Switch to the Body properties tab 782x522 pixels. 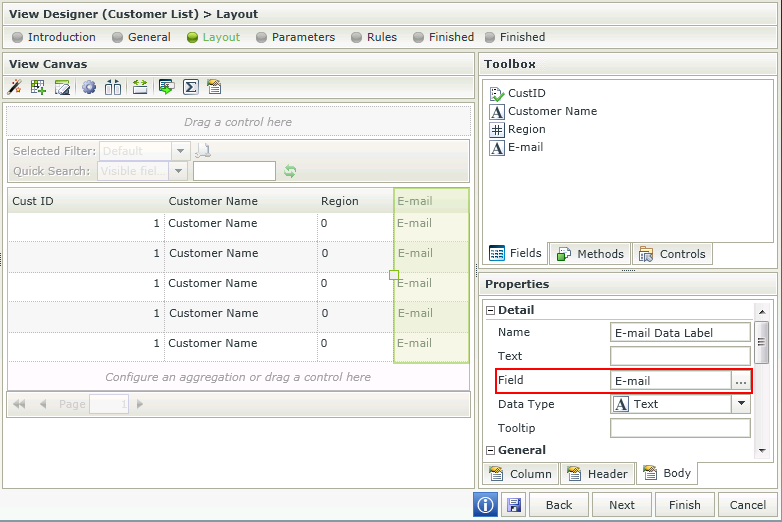pyautogui.click(x=667, y=473)
